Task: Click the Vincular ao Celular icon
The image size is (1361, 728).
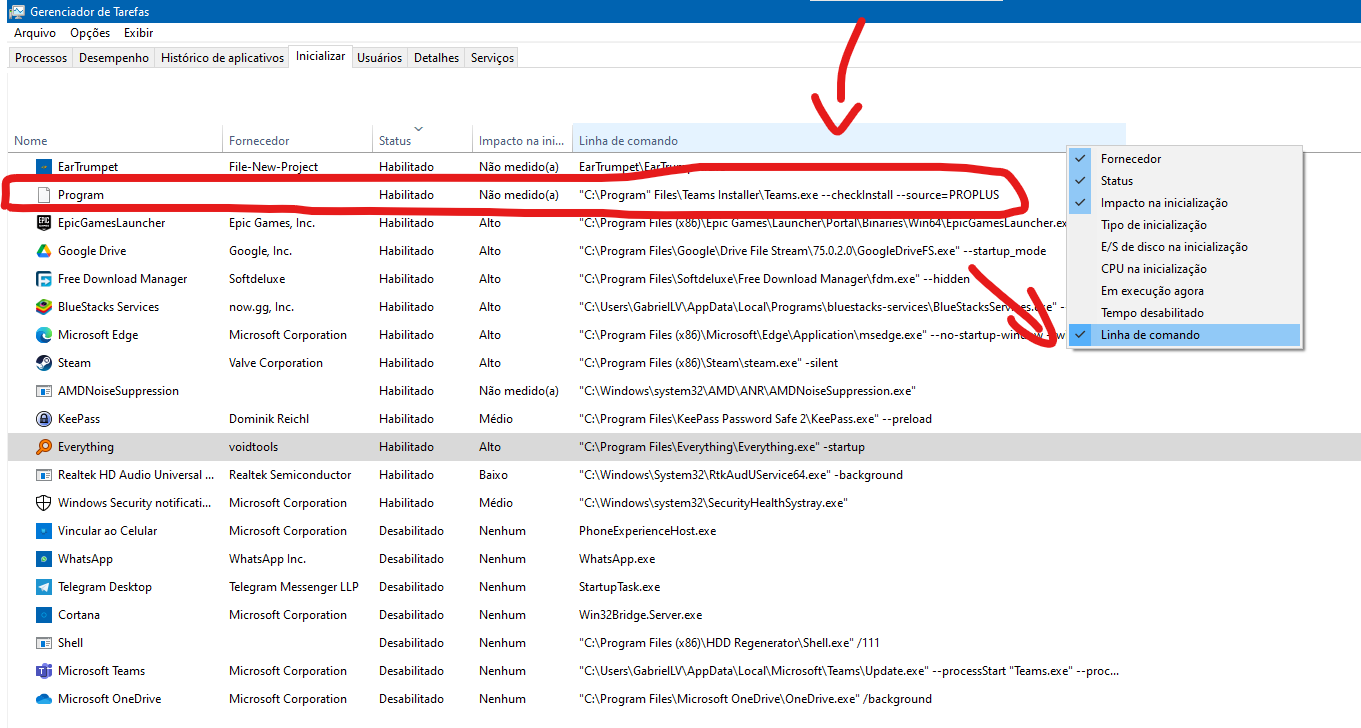Action: (x=43, y=531)
